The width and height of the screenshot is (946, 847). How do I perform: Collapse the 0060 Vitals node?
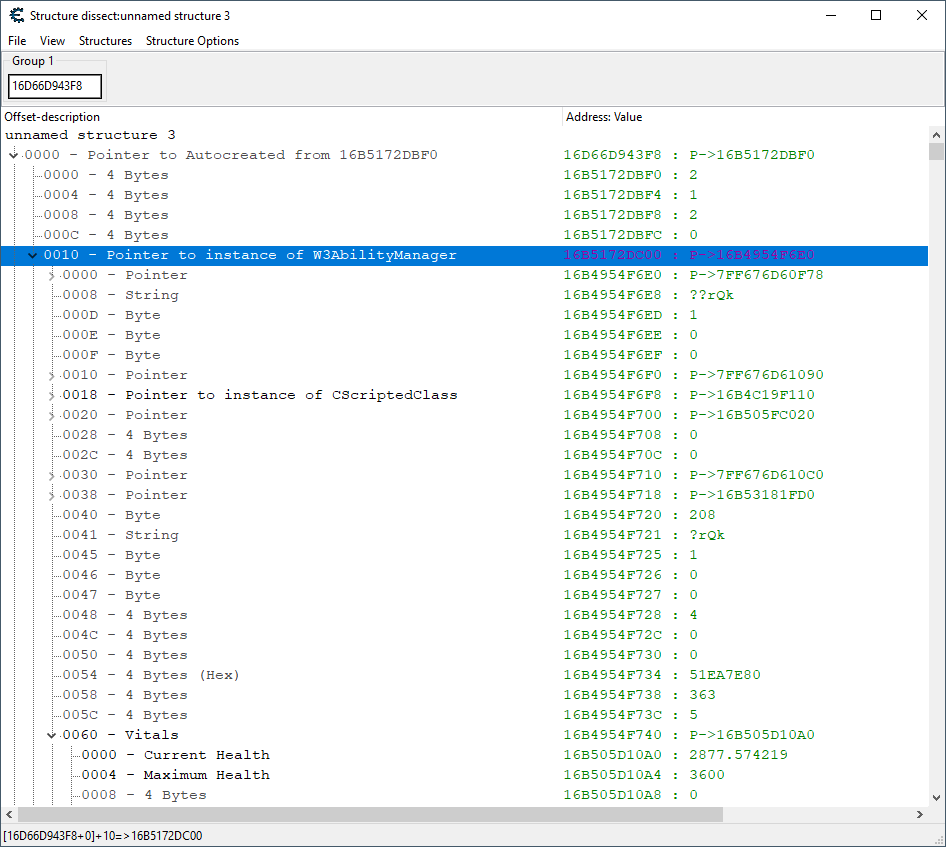pos(52,735)
